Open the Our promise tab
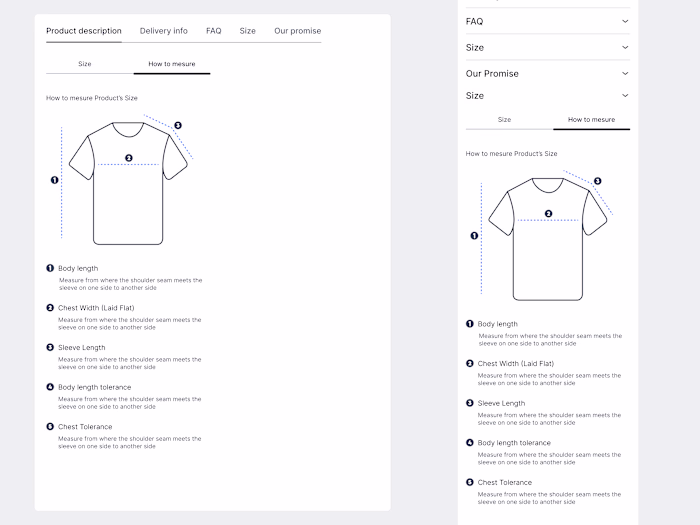The width and height of the screenshot is (700, 525). point(297,31)
